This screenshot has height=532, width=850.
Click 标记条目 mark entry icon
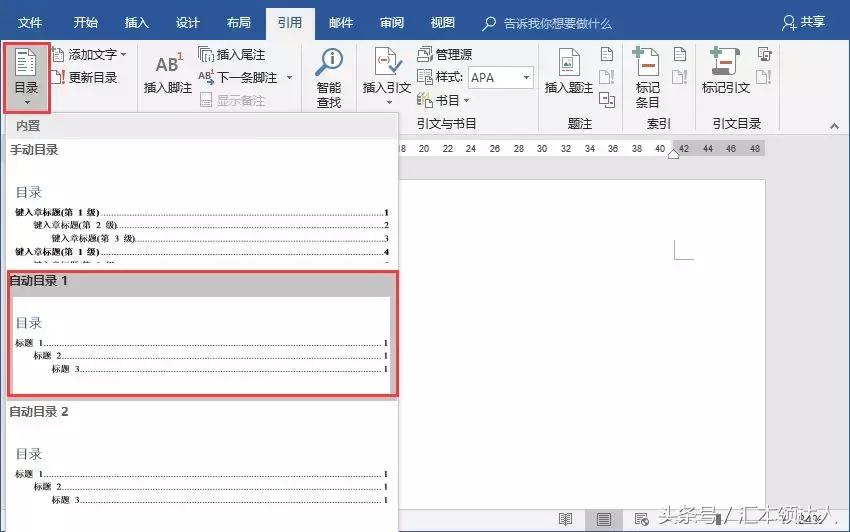click(x=646, y=61)
